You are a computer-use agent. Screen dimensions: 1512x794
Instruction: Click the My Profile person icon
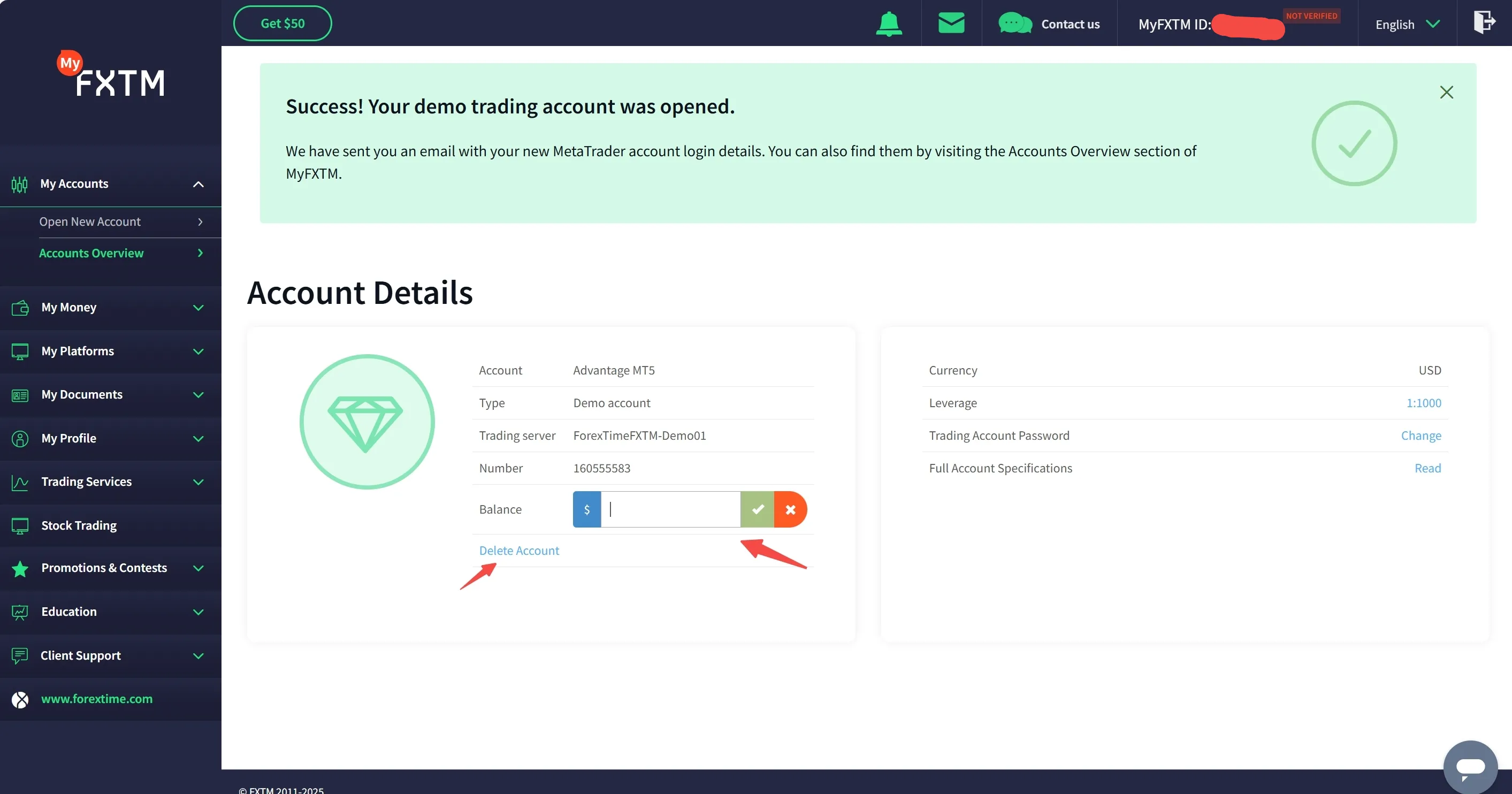(x=20, y=438)
